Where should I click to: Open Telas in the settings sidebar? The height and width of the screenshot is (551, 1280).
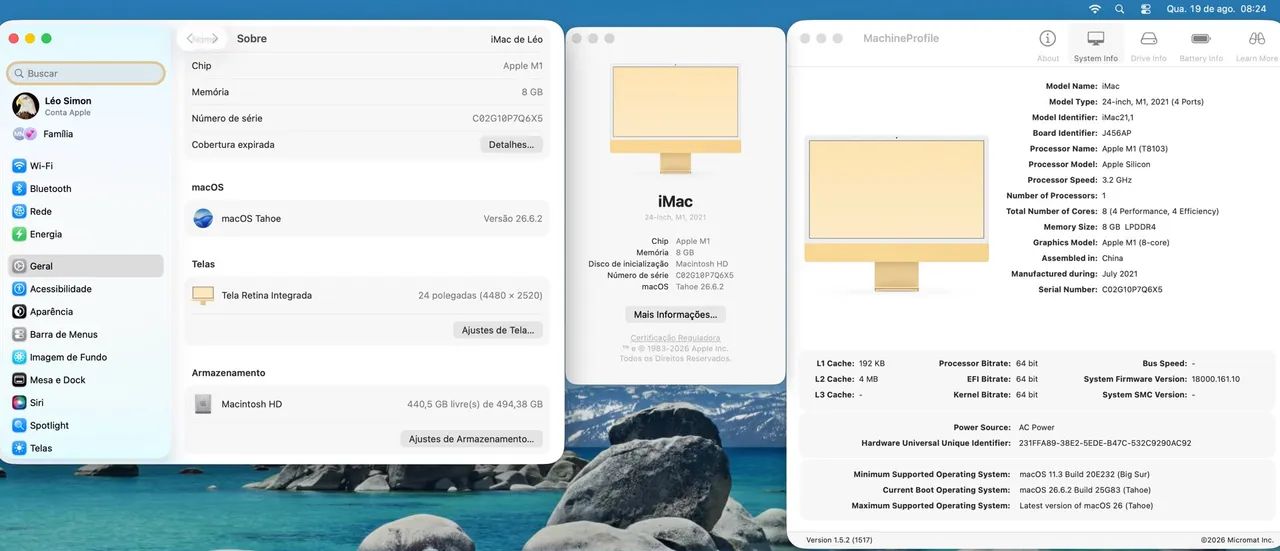tap(86, 448)
